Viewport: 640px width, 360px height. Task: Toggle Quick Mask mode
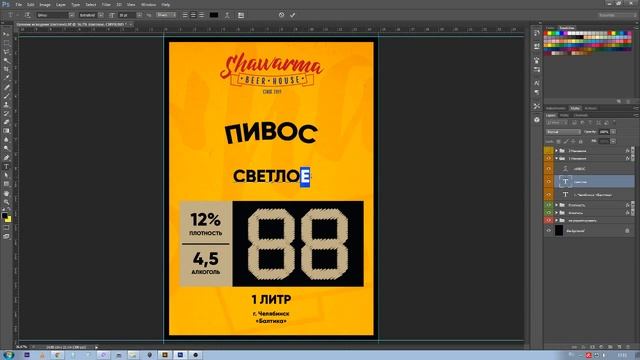pos(6,228)
